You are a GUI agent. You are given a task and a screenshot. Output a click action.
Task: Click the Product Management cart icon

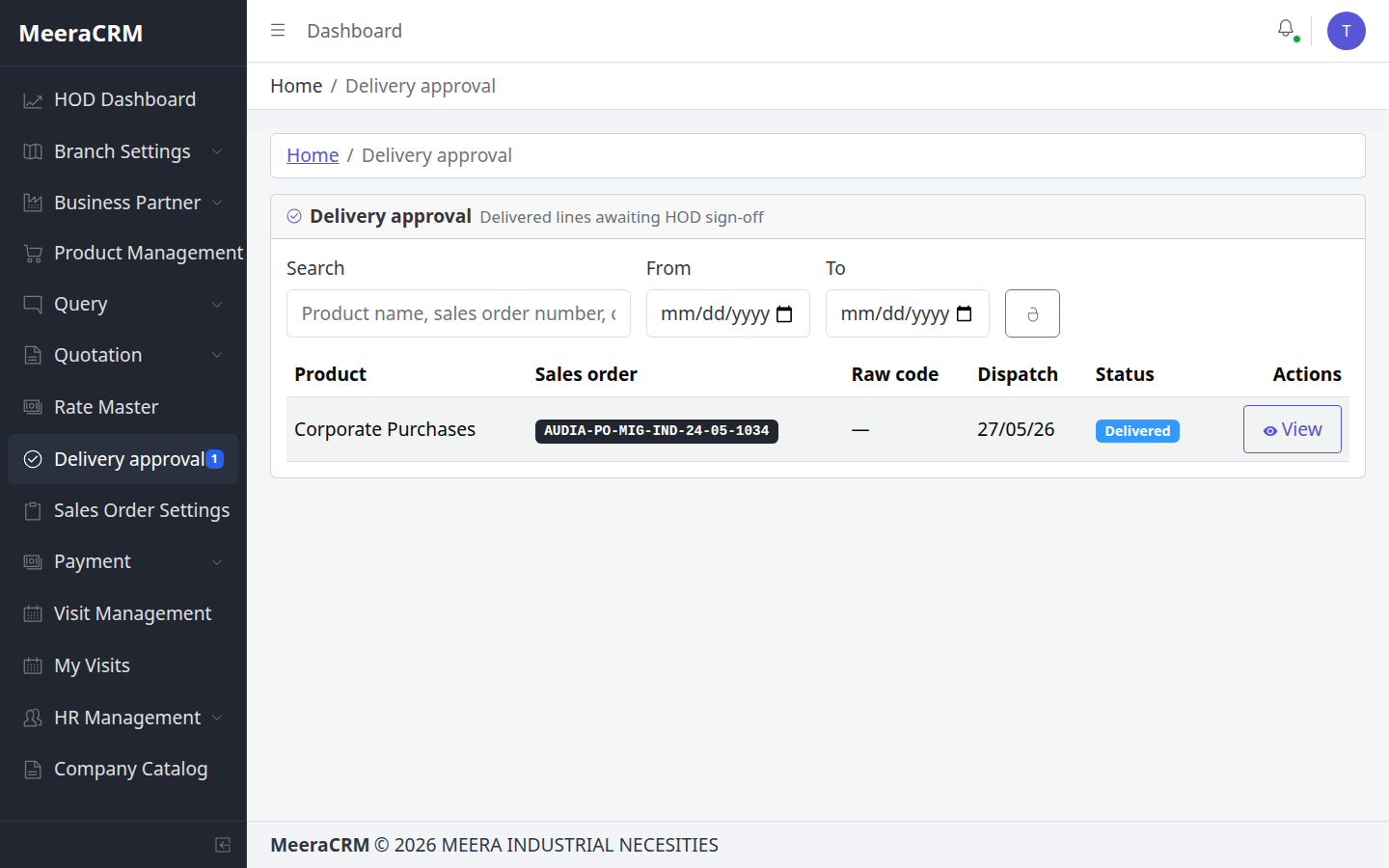click(x=33, y=254)
